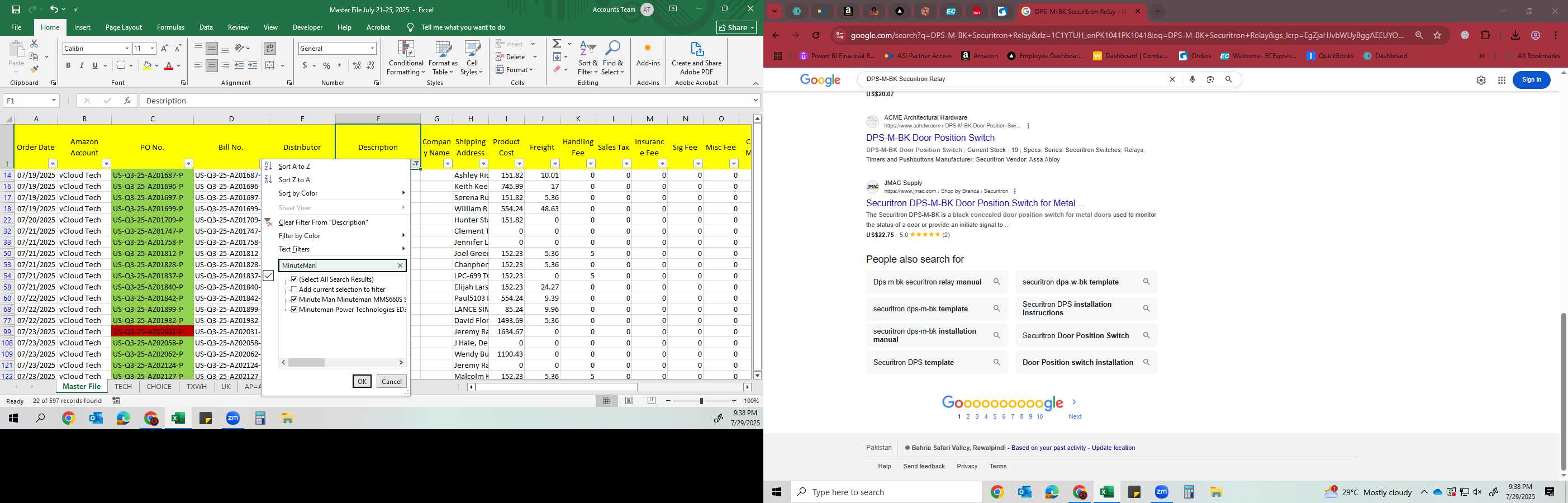Image resolution: width=1568 pixels, height=503 pixels.
Task: Toggle Bold formatting in Excel ribbon
Action: point(68,65)
